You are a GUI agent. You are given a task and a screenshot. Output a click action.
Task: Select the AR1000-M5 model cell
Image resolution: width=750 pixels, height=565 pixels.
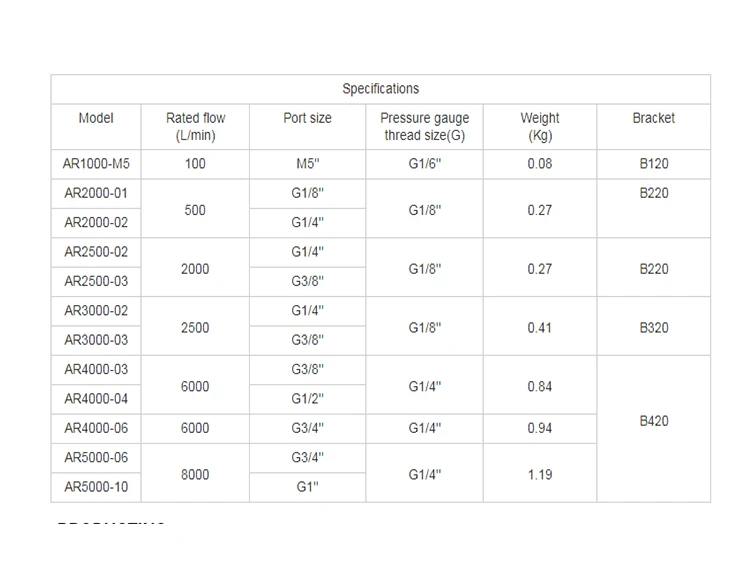tap(96, 164)
